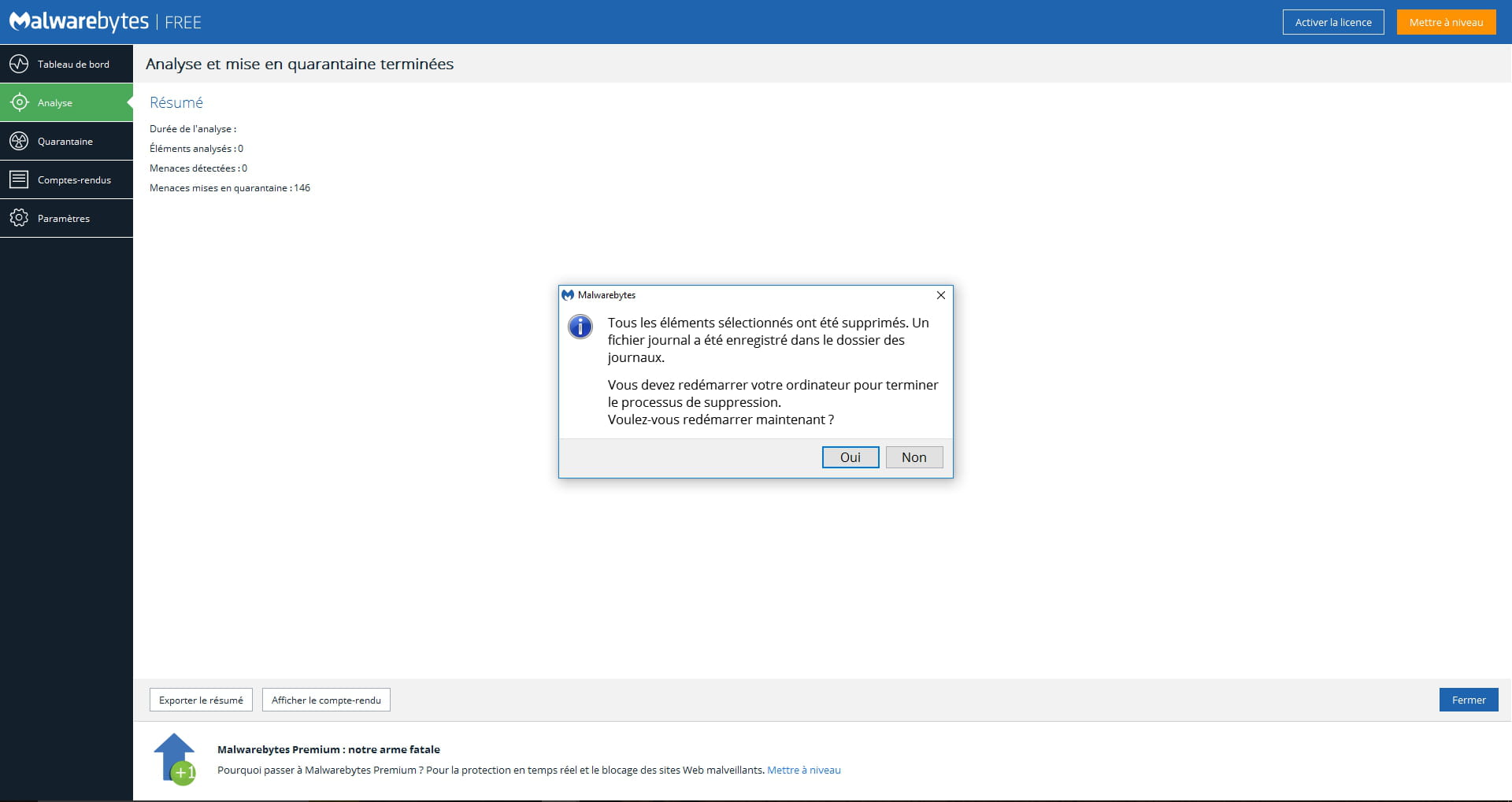1512x802 pixels.
Task: Click 'Menaces détectées : 0' text
Action: [x=198, y=168]
